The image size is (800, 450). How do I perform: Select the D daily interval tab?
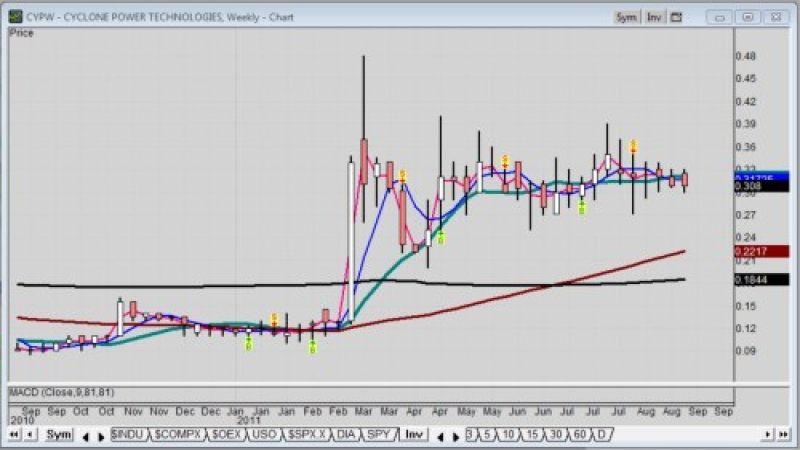pyautogui.click(x=602, y=435)
